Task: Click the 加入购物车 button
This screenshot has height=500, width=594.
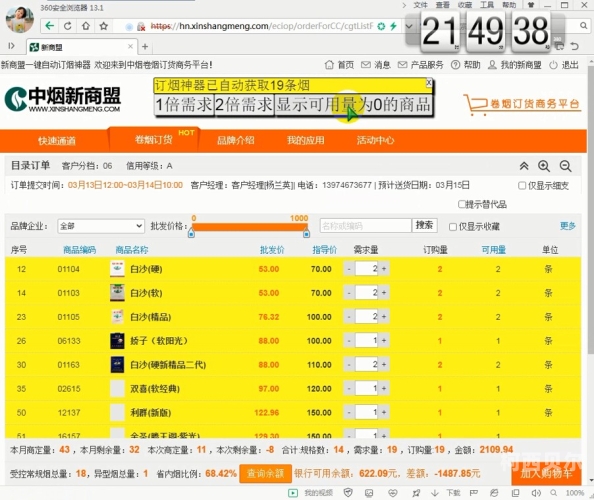Action: pos(546,473)
